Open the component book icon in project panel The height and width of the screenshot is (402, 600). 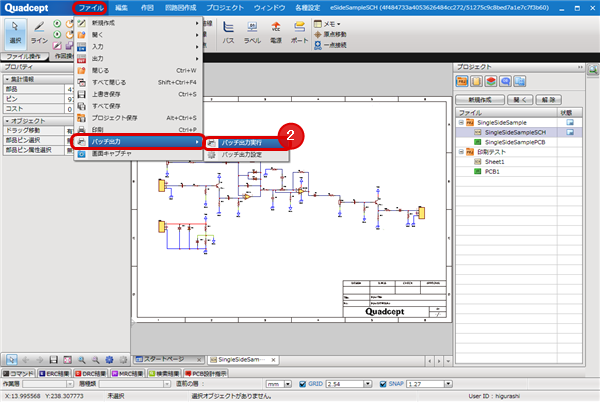coord(476,81)
